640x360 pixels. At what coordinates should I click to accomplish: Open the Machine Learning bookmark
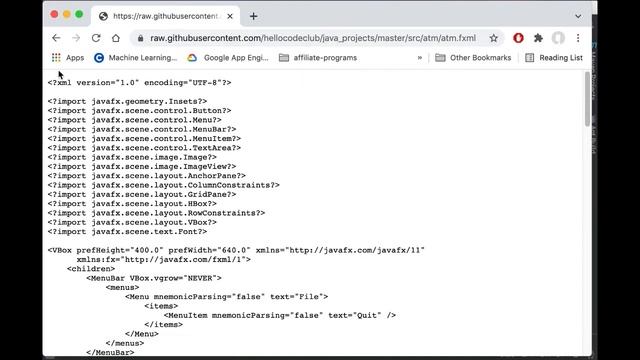pos(136,58)
